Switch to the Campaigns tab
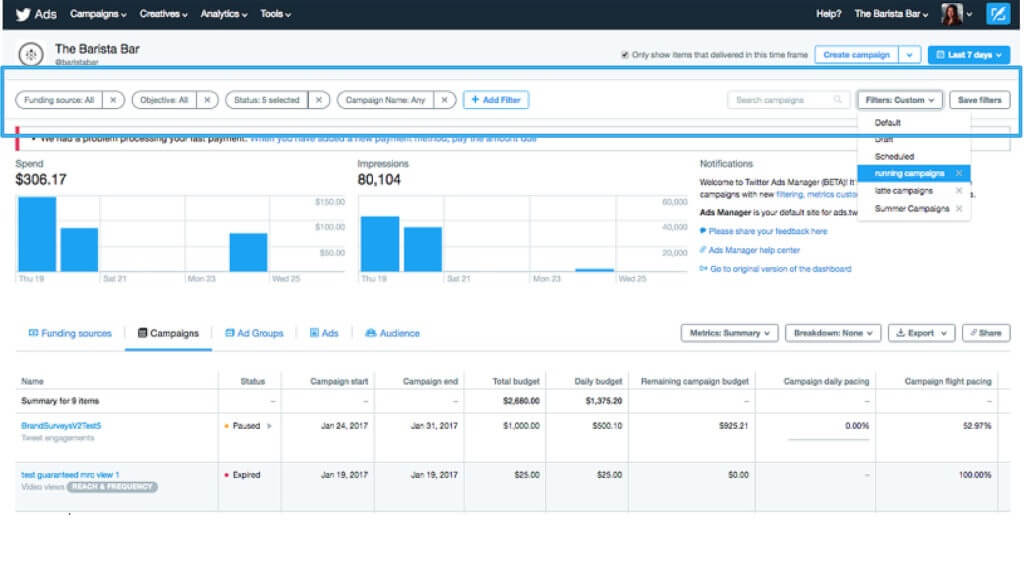The width and height of the screenshot is (1024, 576). (168, 333)
